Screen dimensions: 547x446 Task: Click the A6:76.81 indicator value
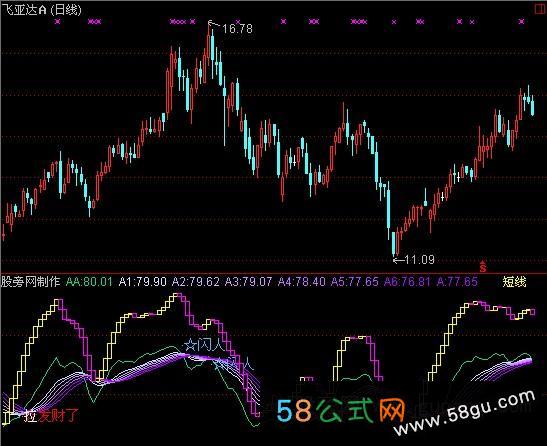pyautogui.click(x=407, y=281)
